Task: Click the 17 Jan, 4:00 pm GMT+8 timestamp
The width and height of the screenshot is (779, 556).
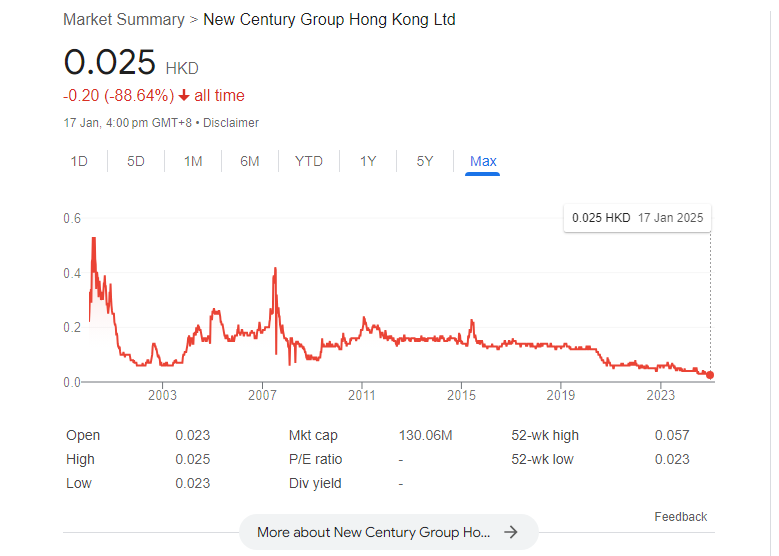Action: (x=128, y=123)
